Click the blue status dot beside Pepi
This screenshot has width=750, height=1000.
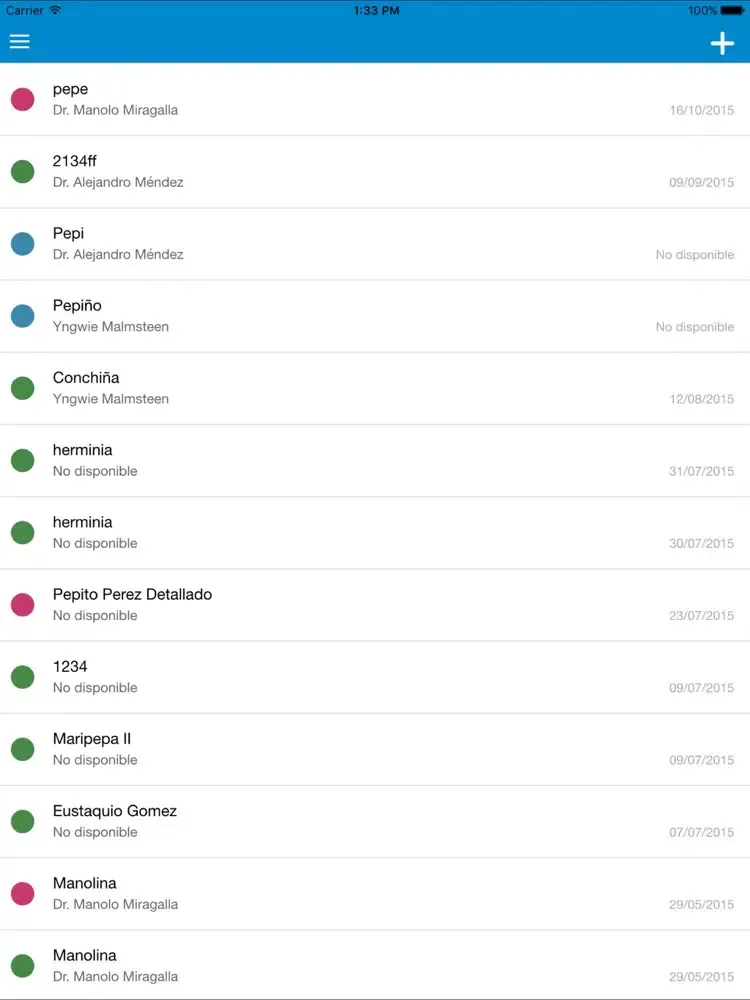pyautogui.click(x=22, y=243)
